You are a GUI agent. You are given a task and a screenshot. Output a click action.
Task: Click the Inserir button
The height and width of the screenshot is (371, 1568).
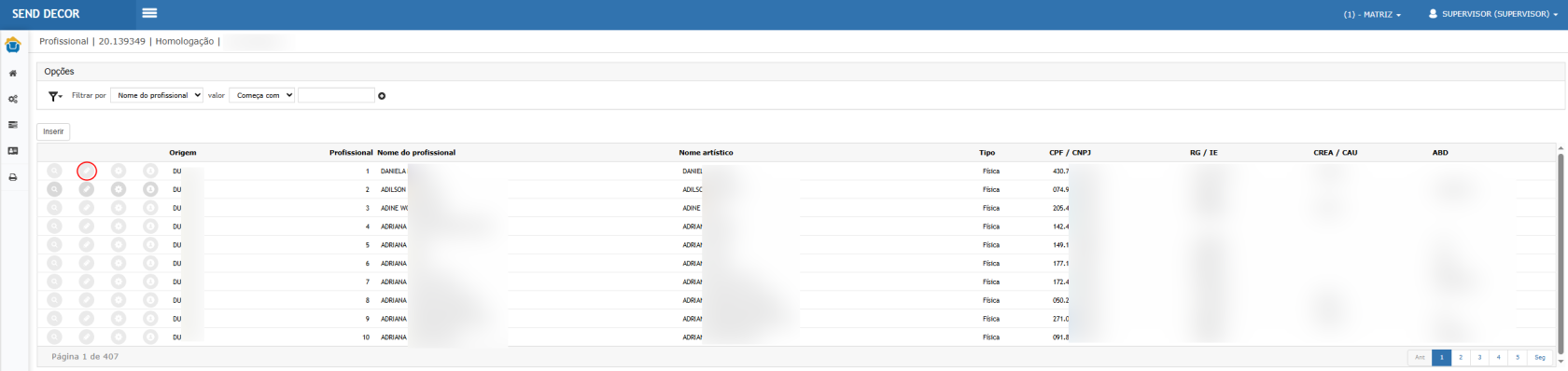point(53,131)
